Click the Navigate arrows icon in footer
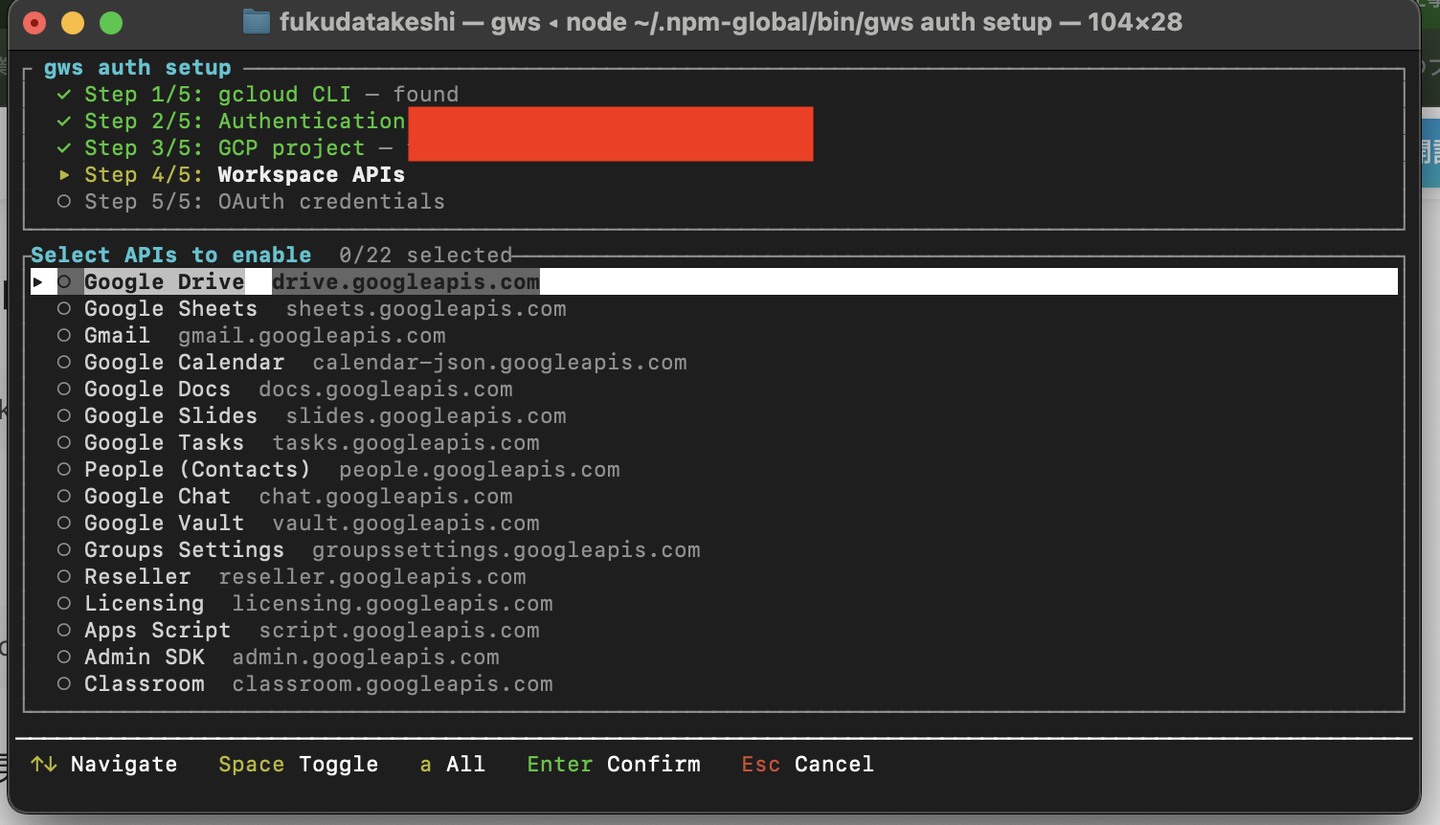This screenshot has width=1440, height=825. [43, 765]
